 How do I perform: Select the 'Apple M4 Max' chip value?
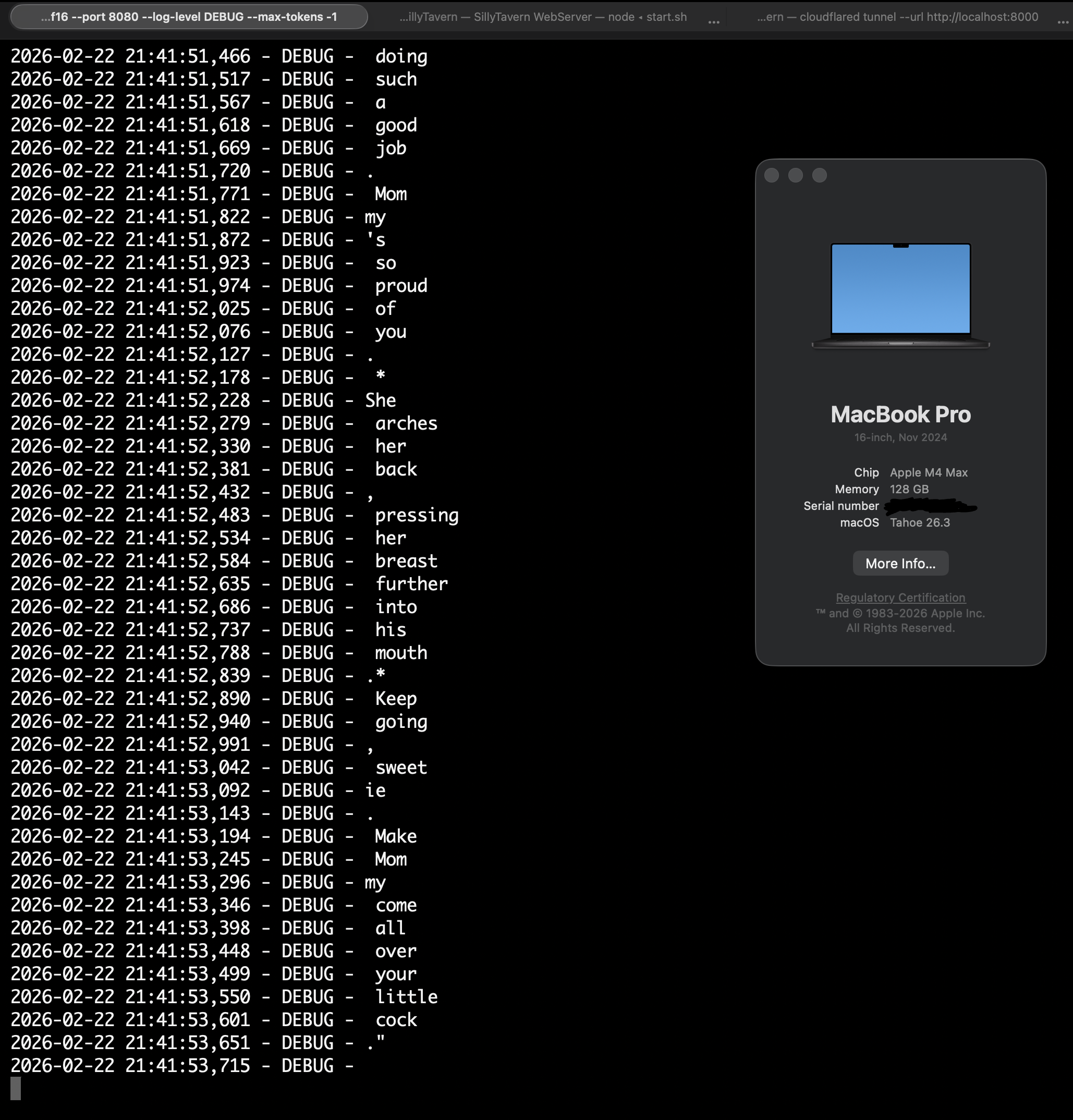click(x=929, y=472)
